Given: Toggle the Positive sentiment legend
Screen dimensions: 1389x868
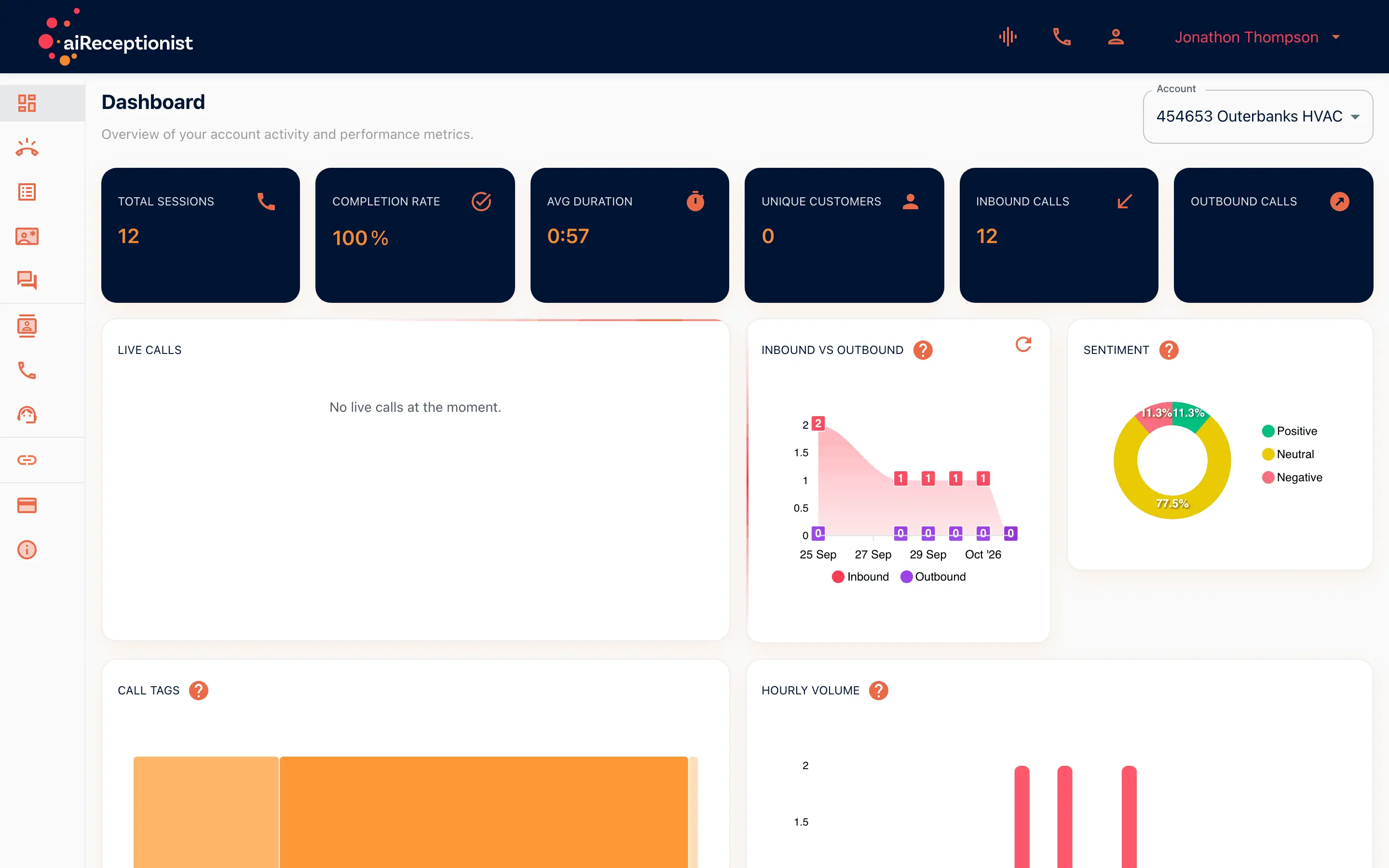Looking at the screenshot, I should [1290, 431].
